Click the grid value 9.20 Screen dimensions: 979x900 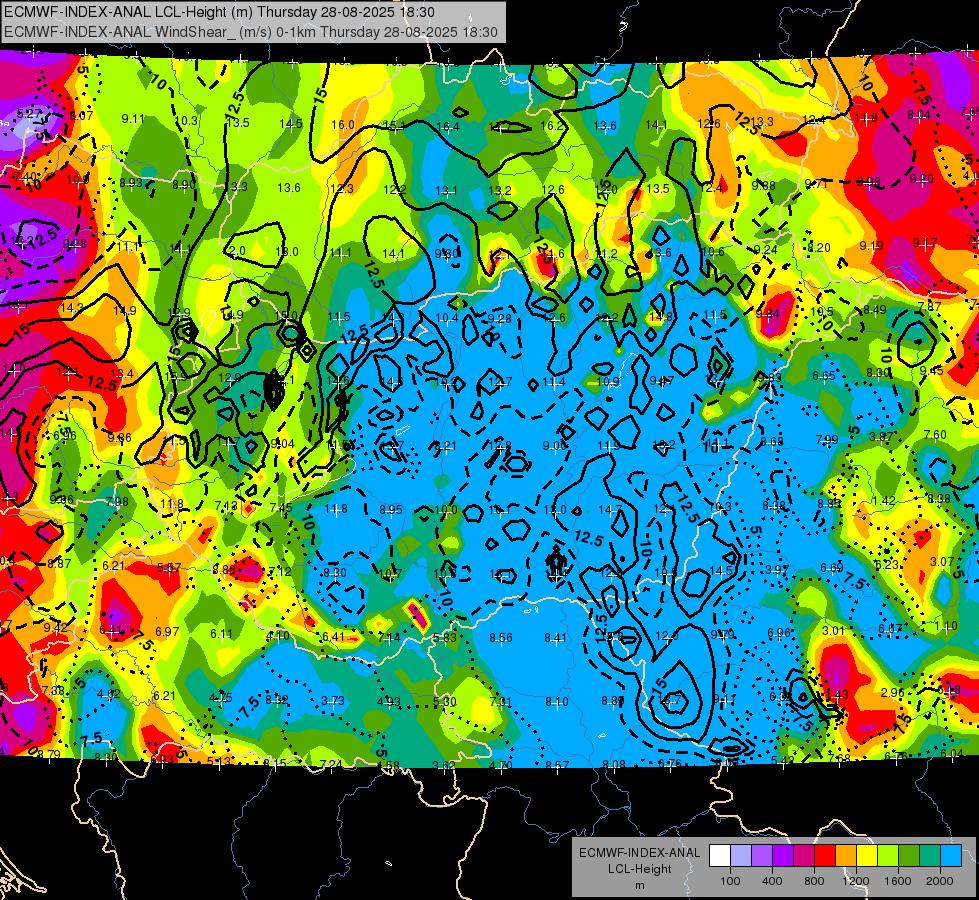921,179
